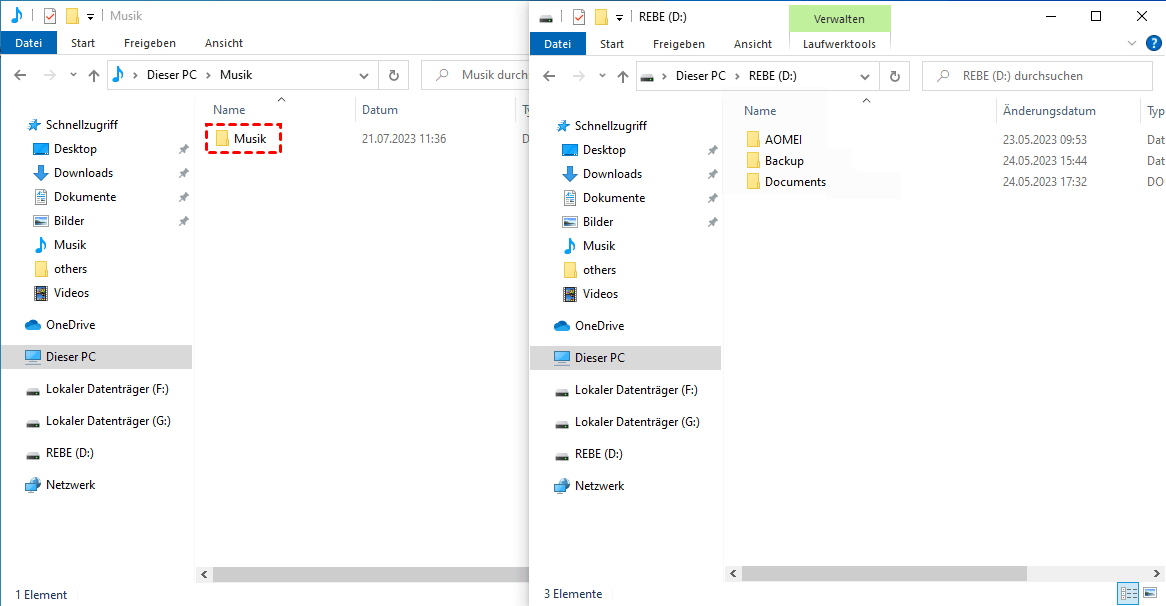Screen dimensions: 1166x606
Task: Unpin Dokumente in REBE window sidebar
Action: click(712, 198)
